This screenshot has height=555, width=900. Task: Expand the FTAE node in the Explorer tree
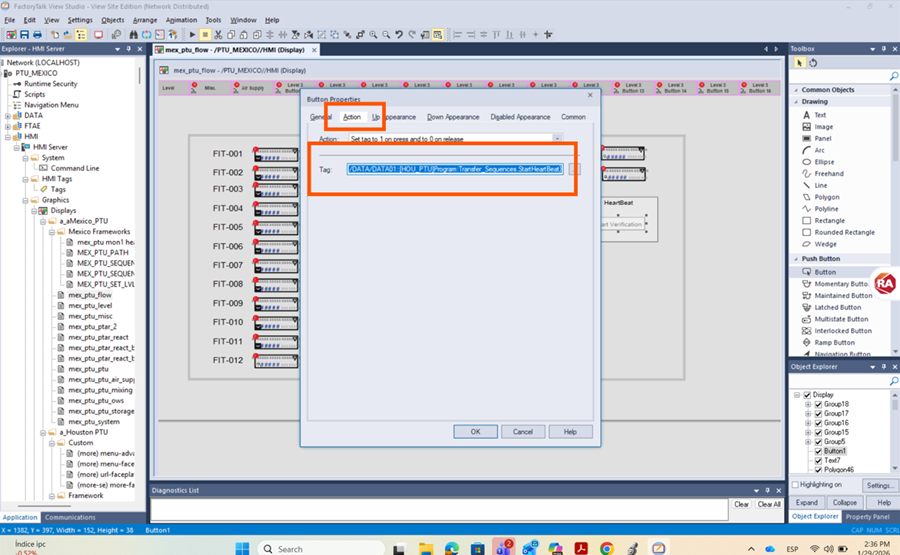point(7,126)
